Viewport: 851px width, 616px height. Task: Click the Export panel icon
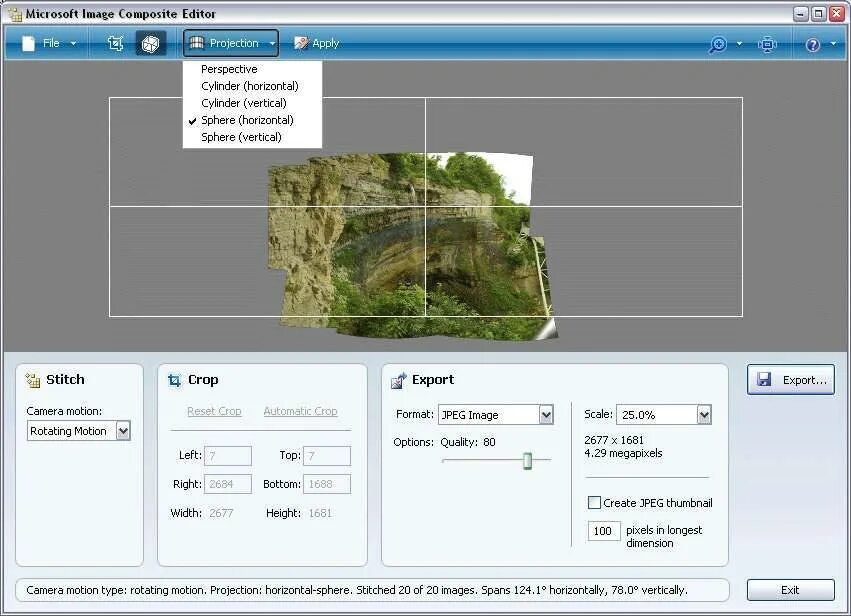[399, 380]
